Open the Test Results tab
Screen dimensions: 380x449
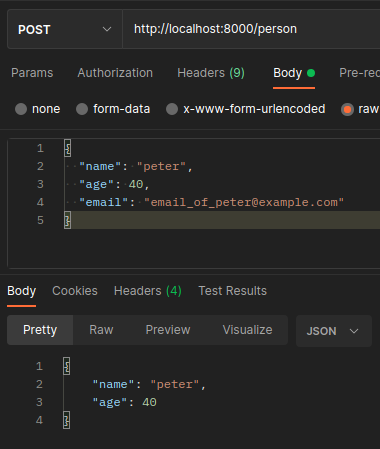pyautogui.click(x=233, y=291)
